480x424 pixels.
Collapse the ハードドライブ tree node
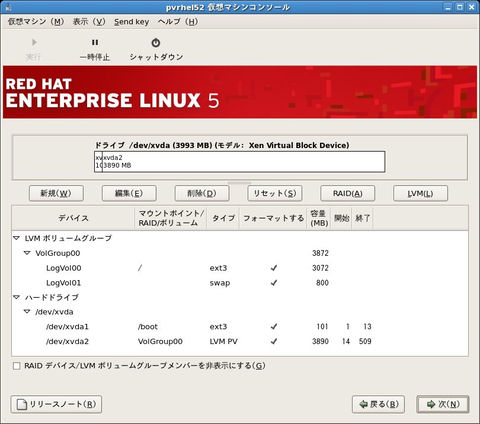click(x=16, y=297)
